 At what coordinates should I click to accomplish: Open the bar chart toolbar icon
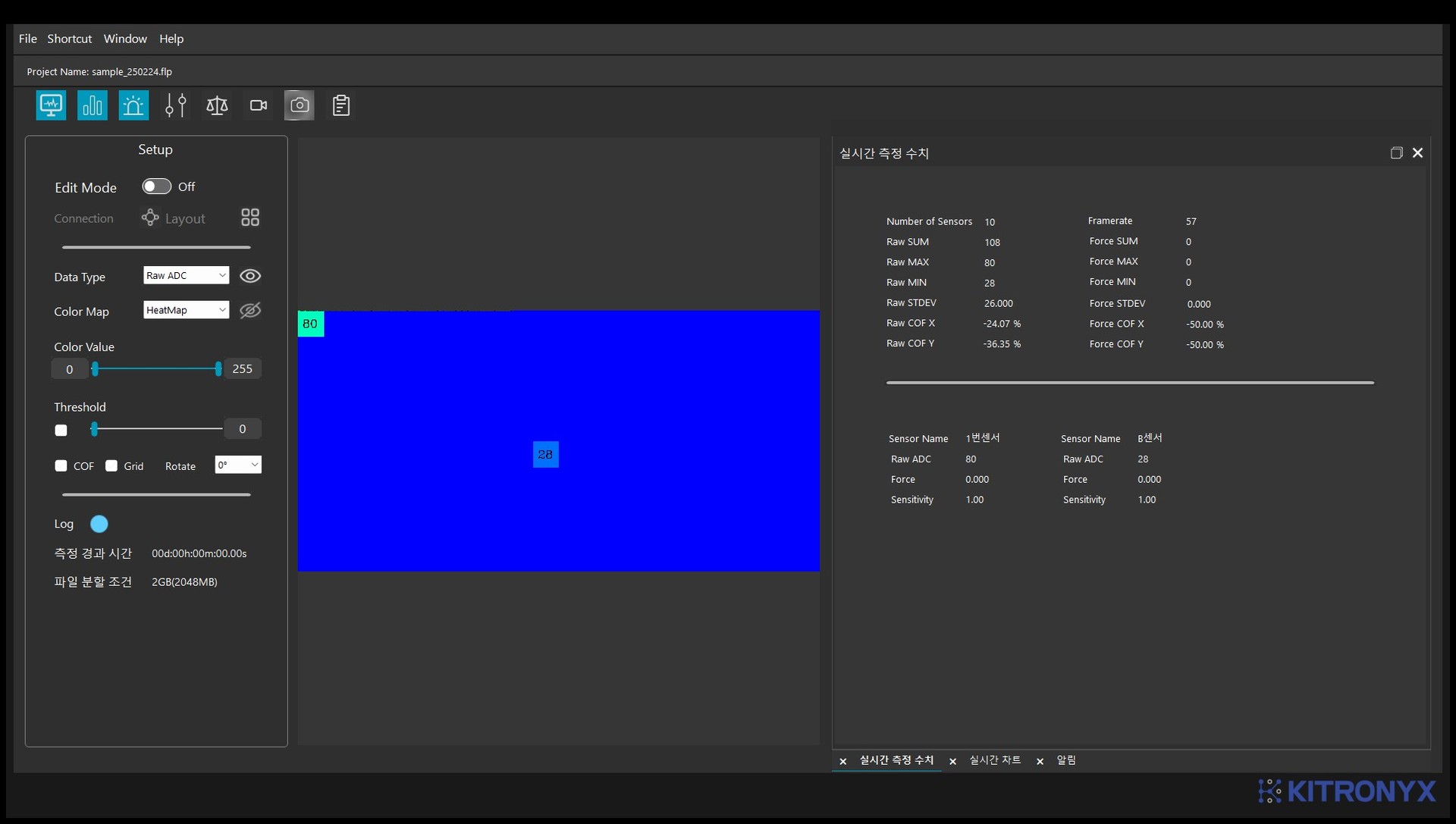coord(93,105)
